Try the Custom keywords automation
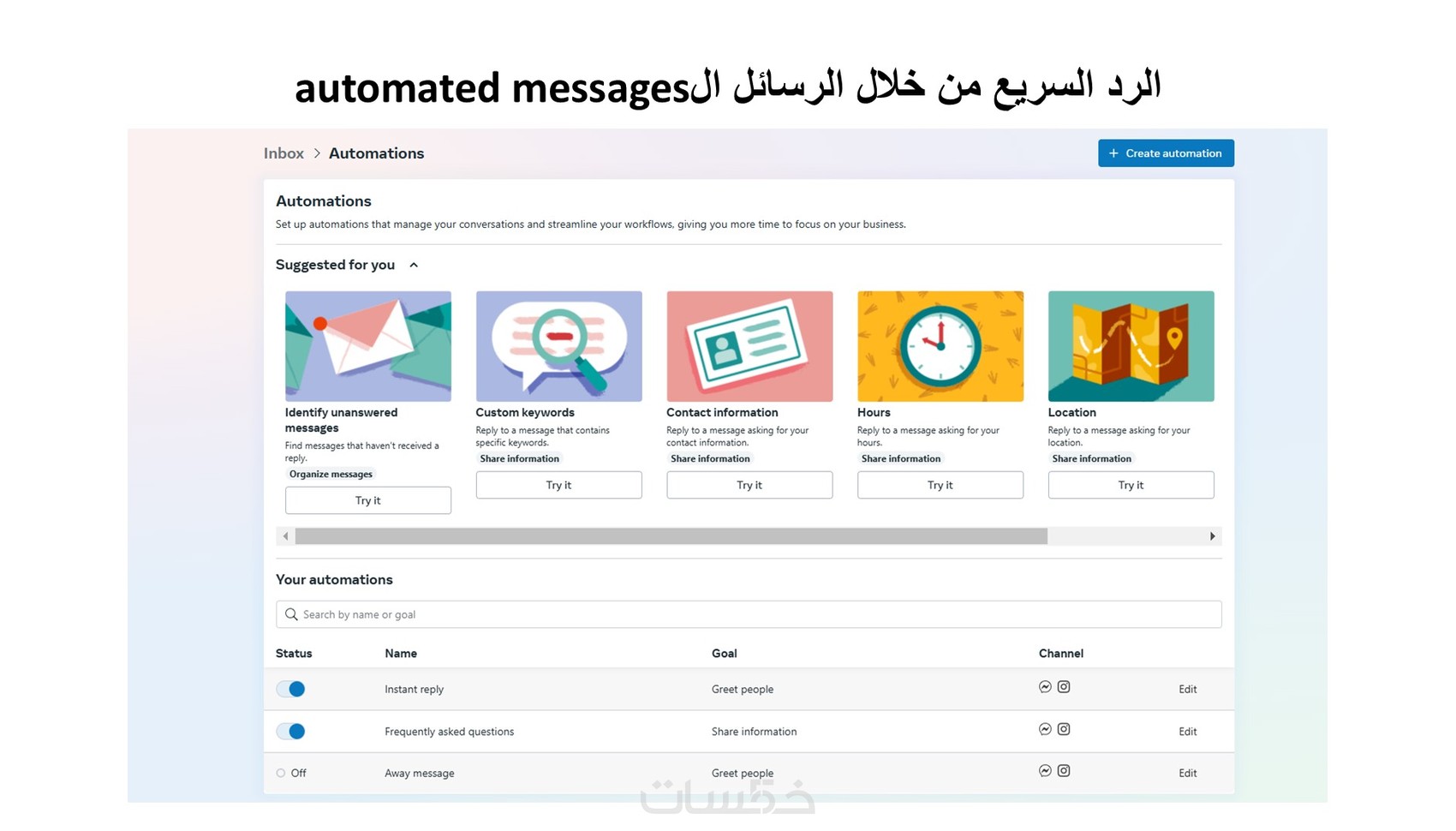Screen dimensions: 1456x831 (558, 485)
